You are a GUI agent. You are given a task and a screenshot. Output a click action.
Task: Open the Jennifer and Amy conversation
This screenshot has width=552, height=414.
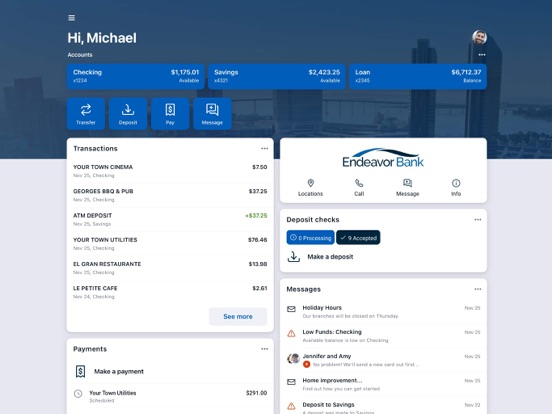[383, 360]
